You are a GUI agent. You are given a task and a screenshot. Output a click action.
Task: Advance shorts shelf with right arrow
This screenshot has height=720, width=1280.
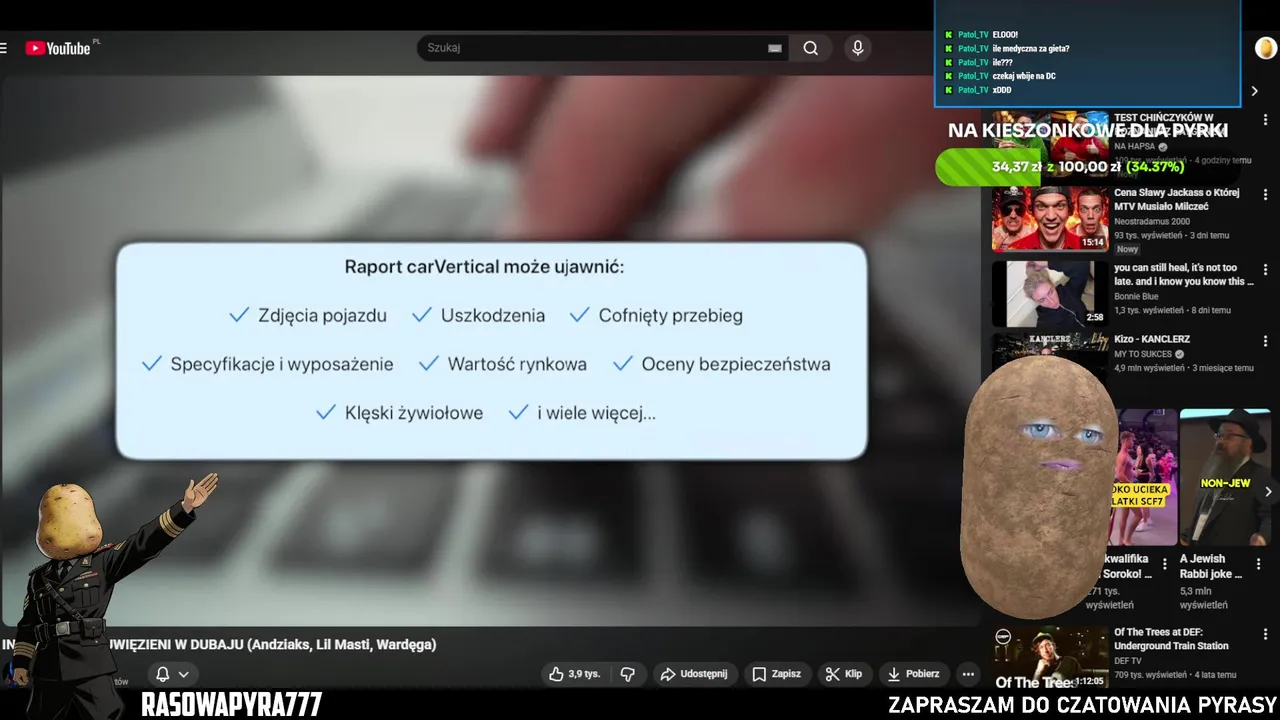pyautogui.click(x=1268, y=491)
